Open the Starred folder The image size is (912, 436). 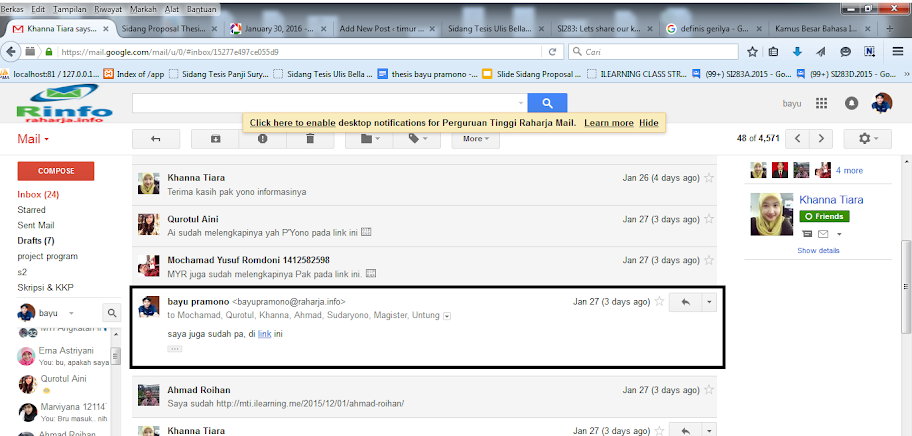31,210
